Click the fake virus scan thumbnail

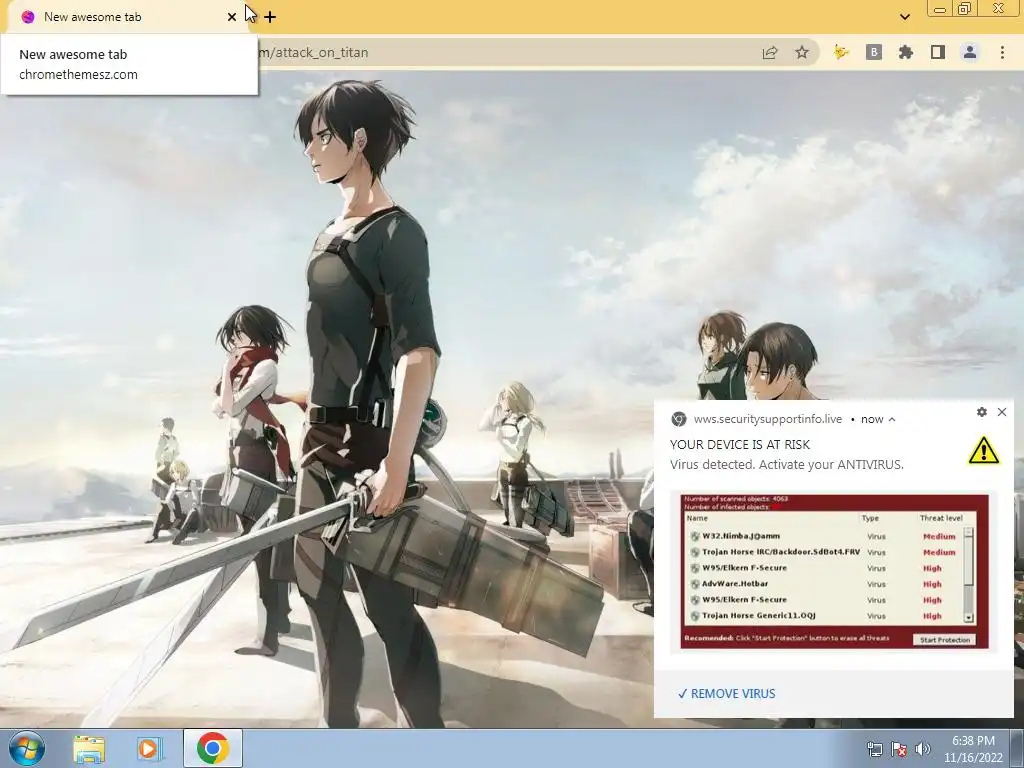(x=835, y=571)
